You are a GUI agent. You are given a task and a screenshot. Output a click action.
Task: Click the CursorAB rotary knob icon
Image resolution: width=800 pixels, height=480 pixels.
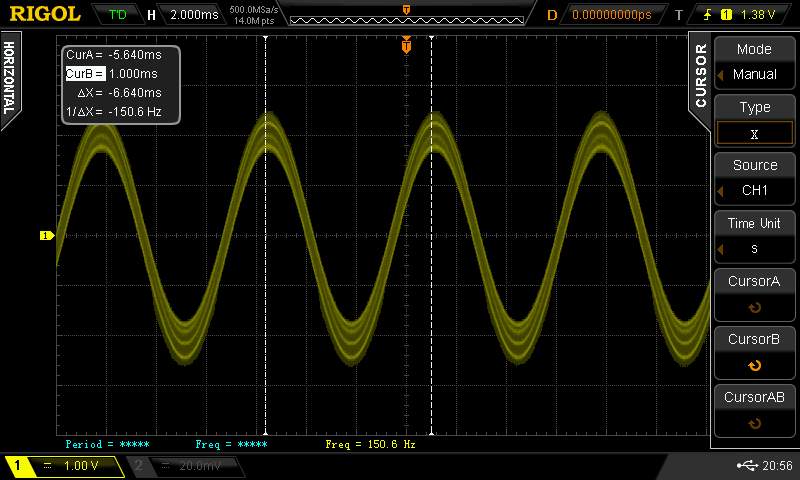754,424
